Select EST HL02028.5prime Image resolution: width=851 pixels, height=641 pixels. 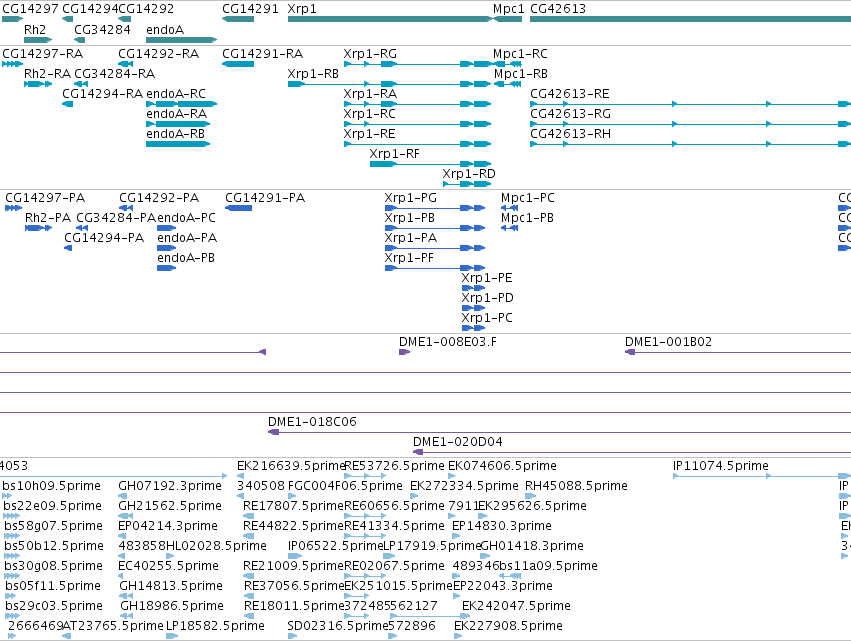(216, 546)
